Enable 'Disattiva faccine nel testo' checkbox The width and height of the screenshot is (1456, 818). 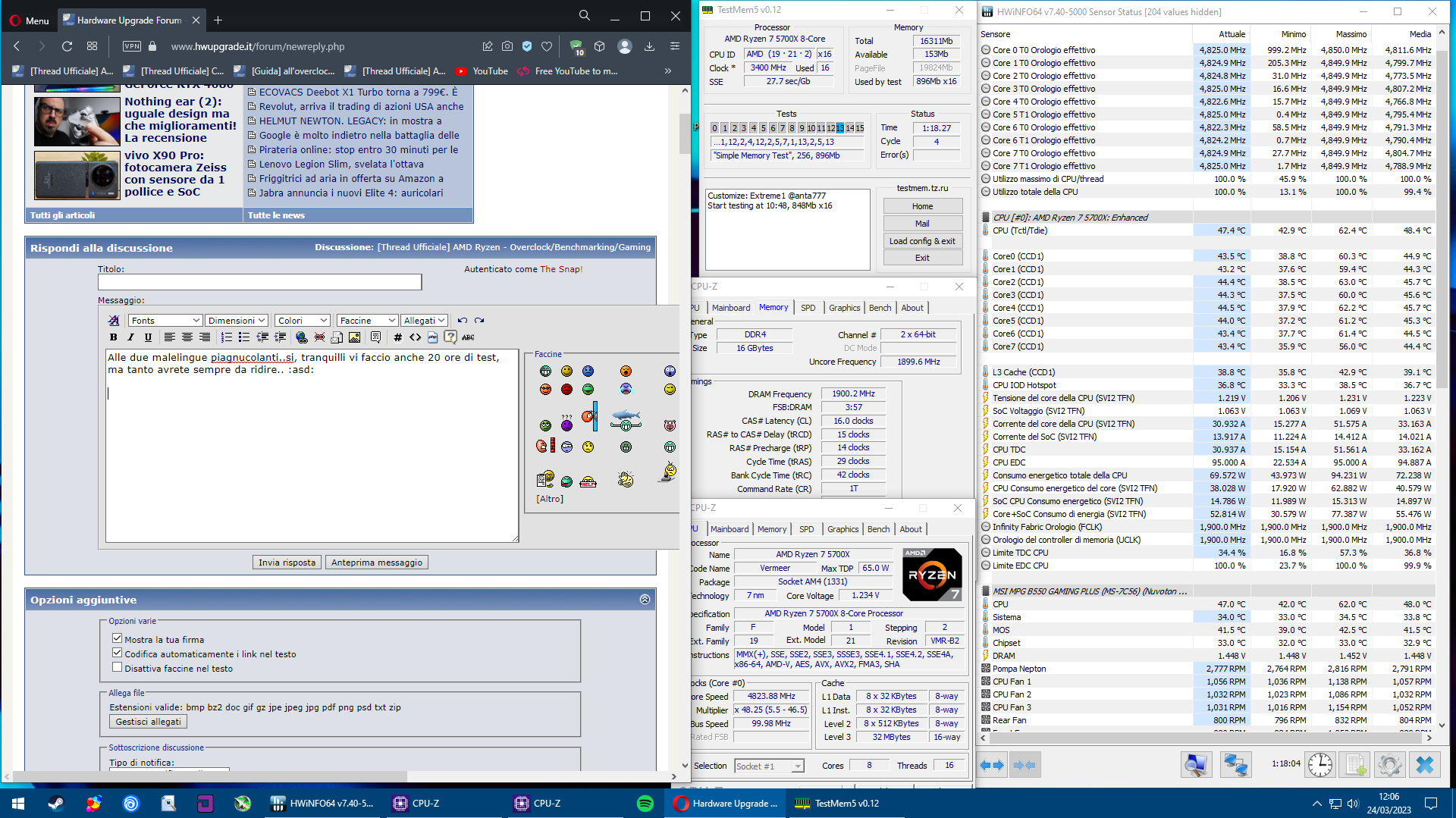tap(117, 667)
